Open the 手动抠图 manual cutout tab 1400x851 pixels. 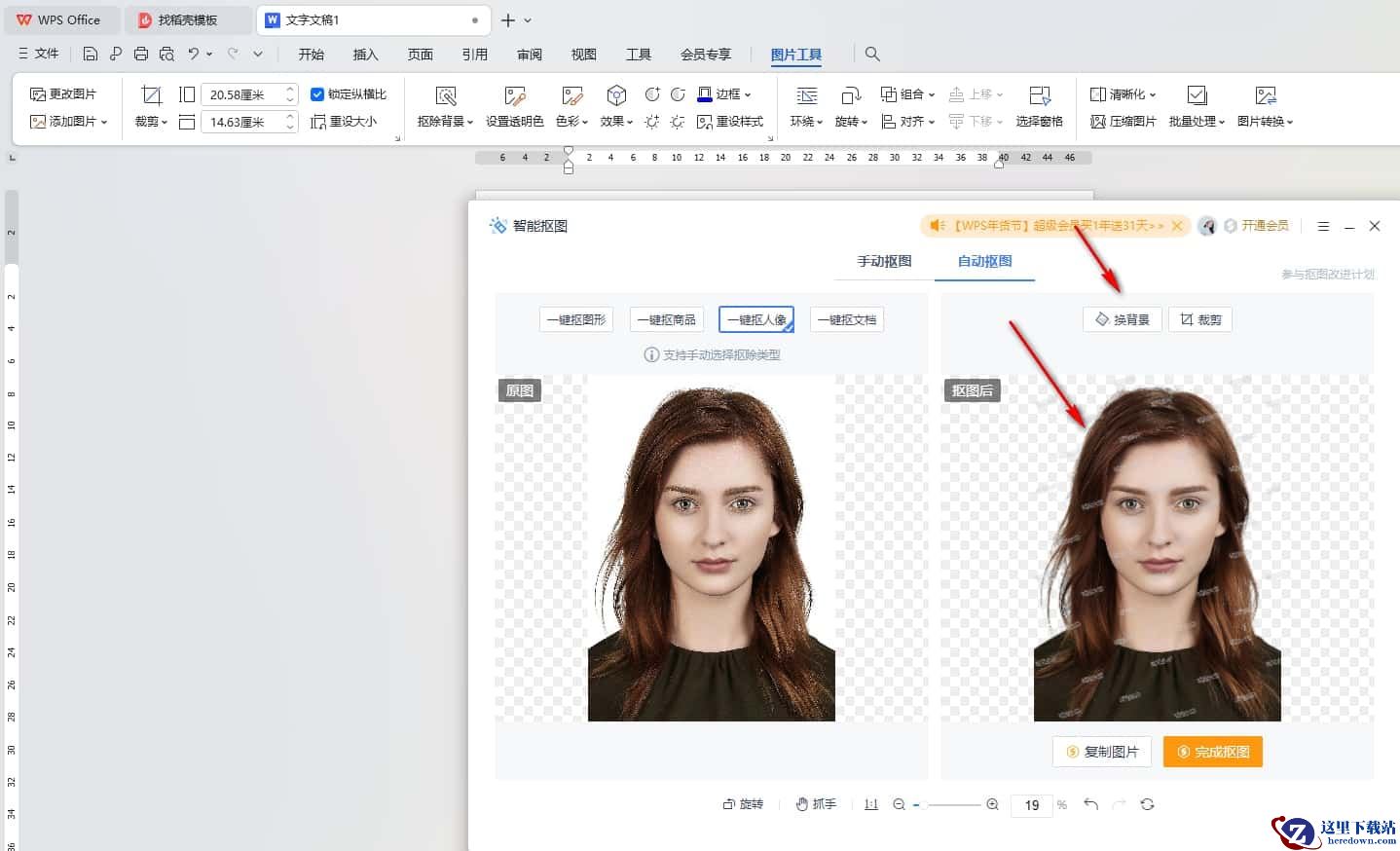coord(884,261)
